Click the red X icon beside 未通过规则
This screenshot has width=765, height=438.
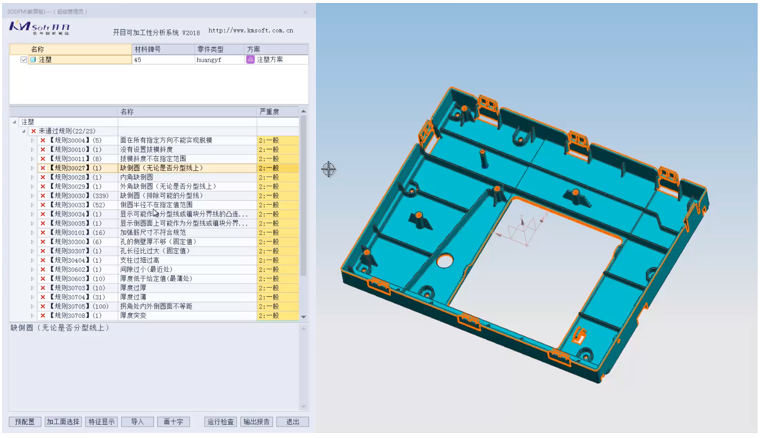33,131
